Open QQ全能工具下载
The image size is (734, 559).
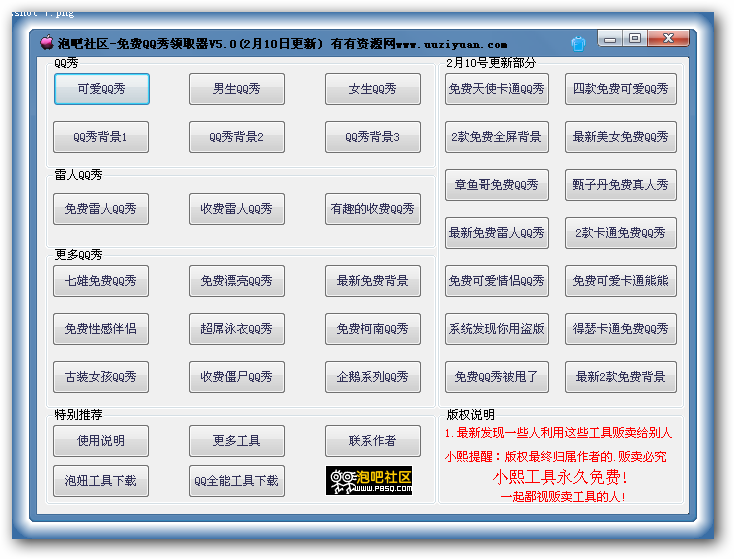tap(237, 481)
